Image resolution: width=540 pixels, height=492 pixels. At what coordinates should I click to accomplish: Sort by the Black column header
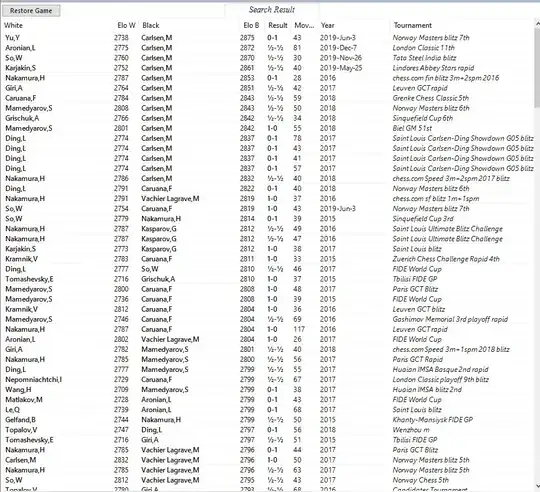click(x=151, y=25)
